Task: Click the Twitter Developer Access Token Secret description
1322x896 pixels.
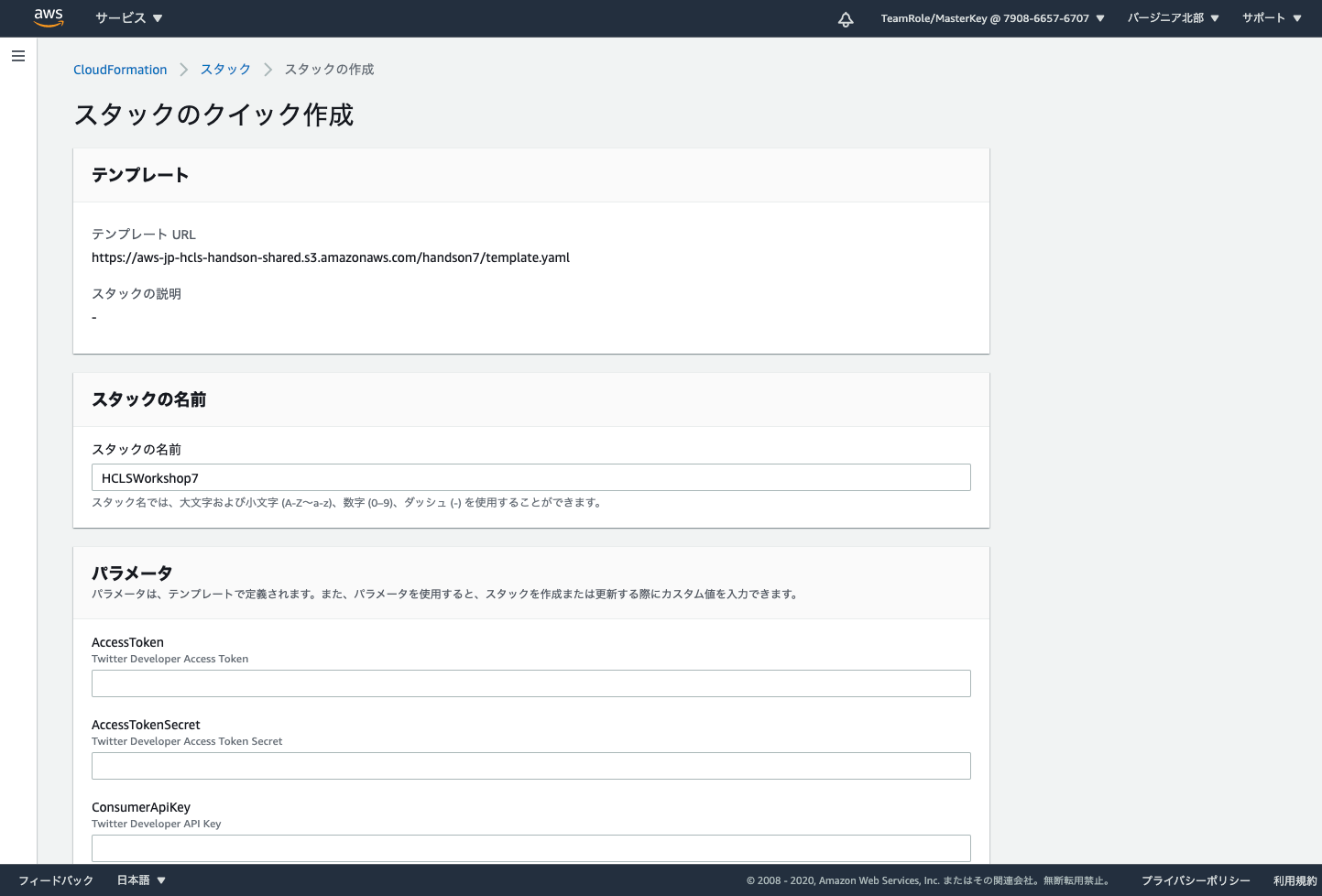Action: [x=187, y=741]
